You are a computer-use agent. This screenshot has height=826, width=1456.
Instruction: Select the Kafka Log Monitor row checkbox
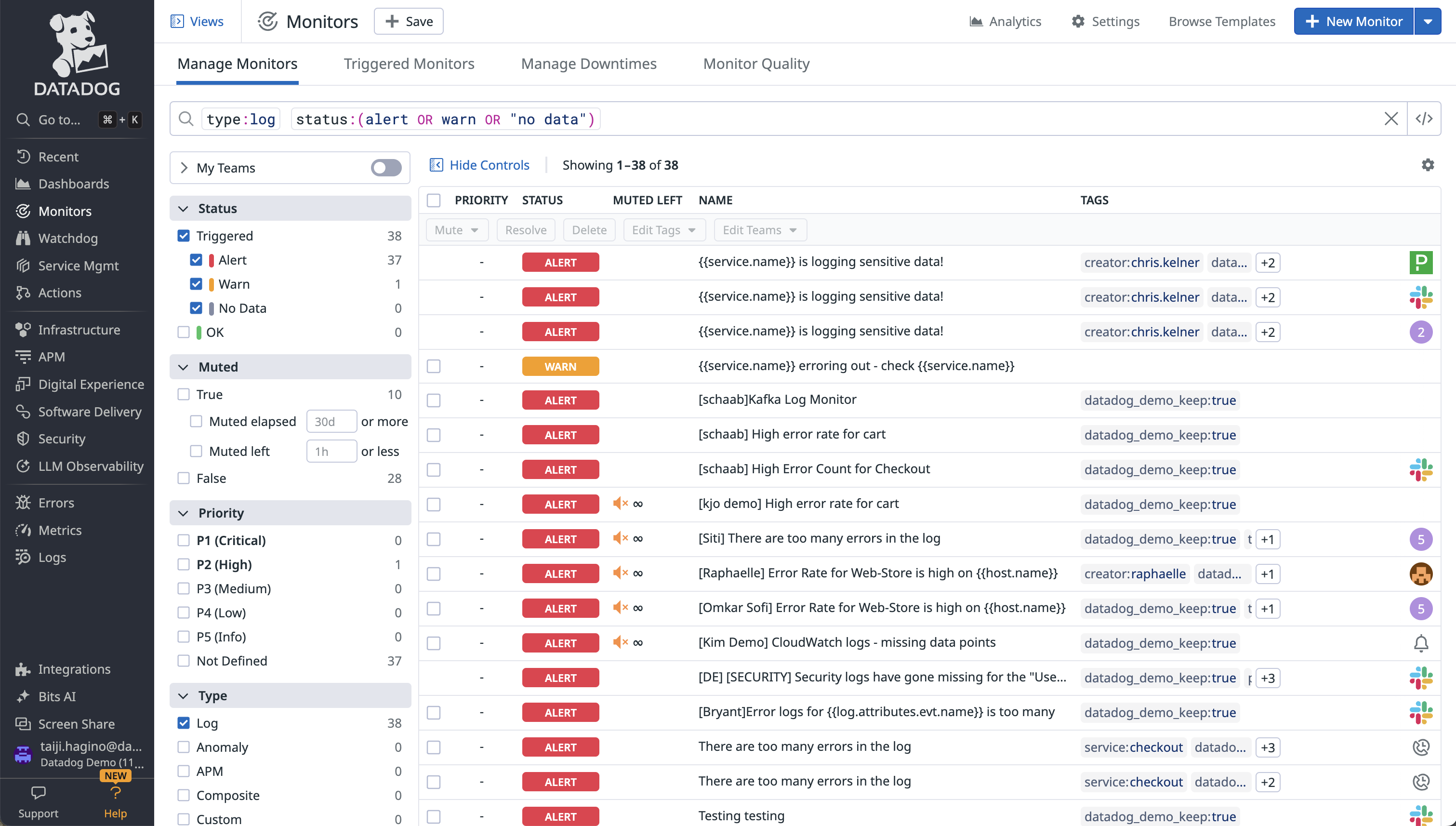click(x=433, y=400)
